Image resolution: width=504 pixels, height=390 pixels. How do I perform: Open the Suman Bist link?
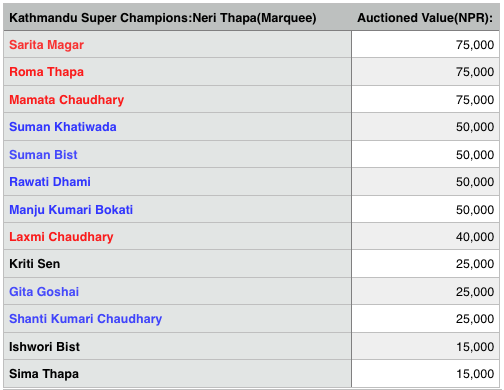[x=43, y=155]
